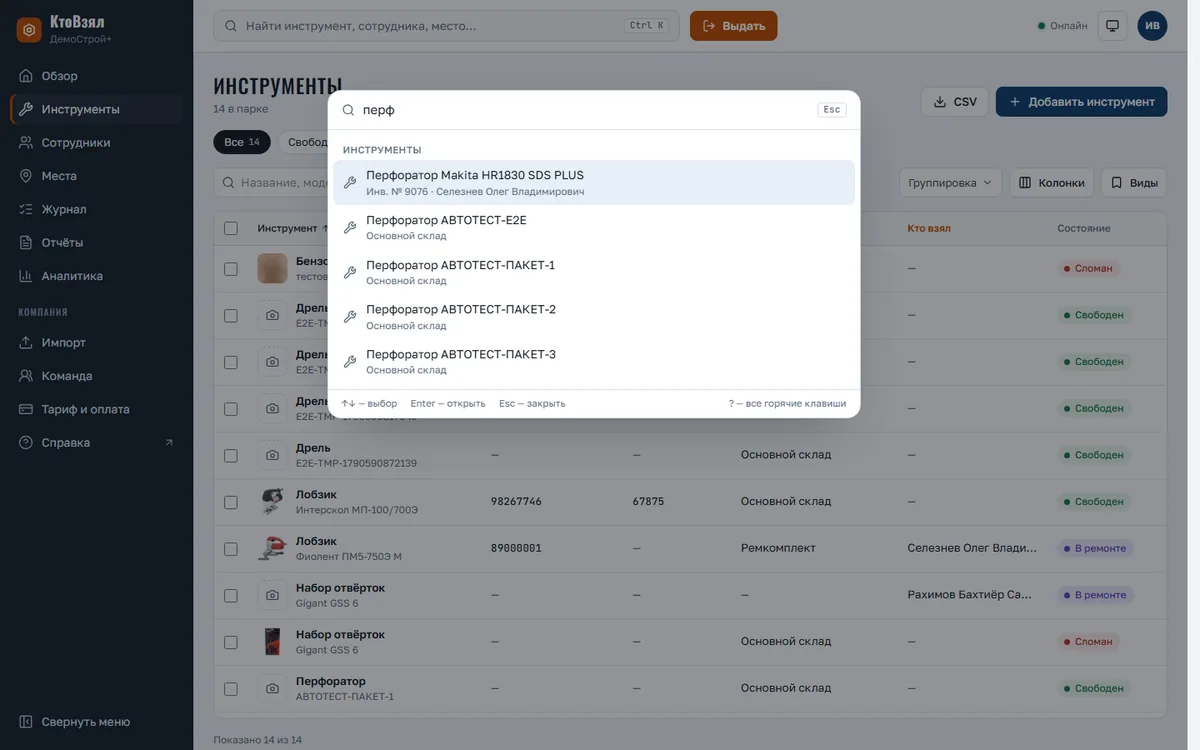Click the Лобзик Фиолент tool thumbnail
Screen dimensions: 1200x750
tap(272, 549)
